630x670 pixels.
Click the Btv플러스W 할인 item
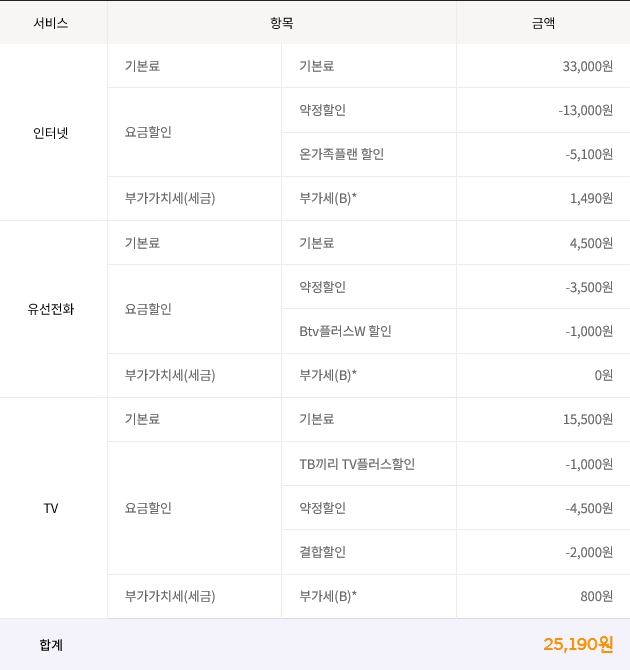pos(345,331)
